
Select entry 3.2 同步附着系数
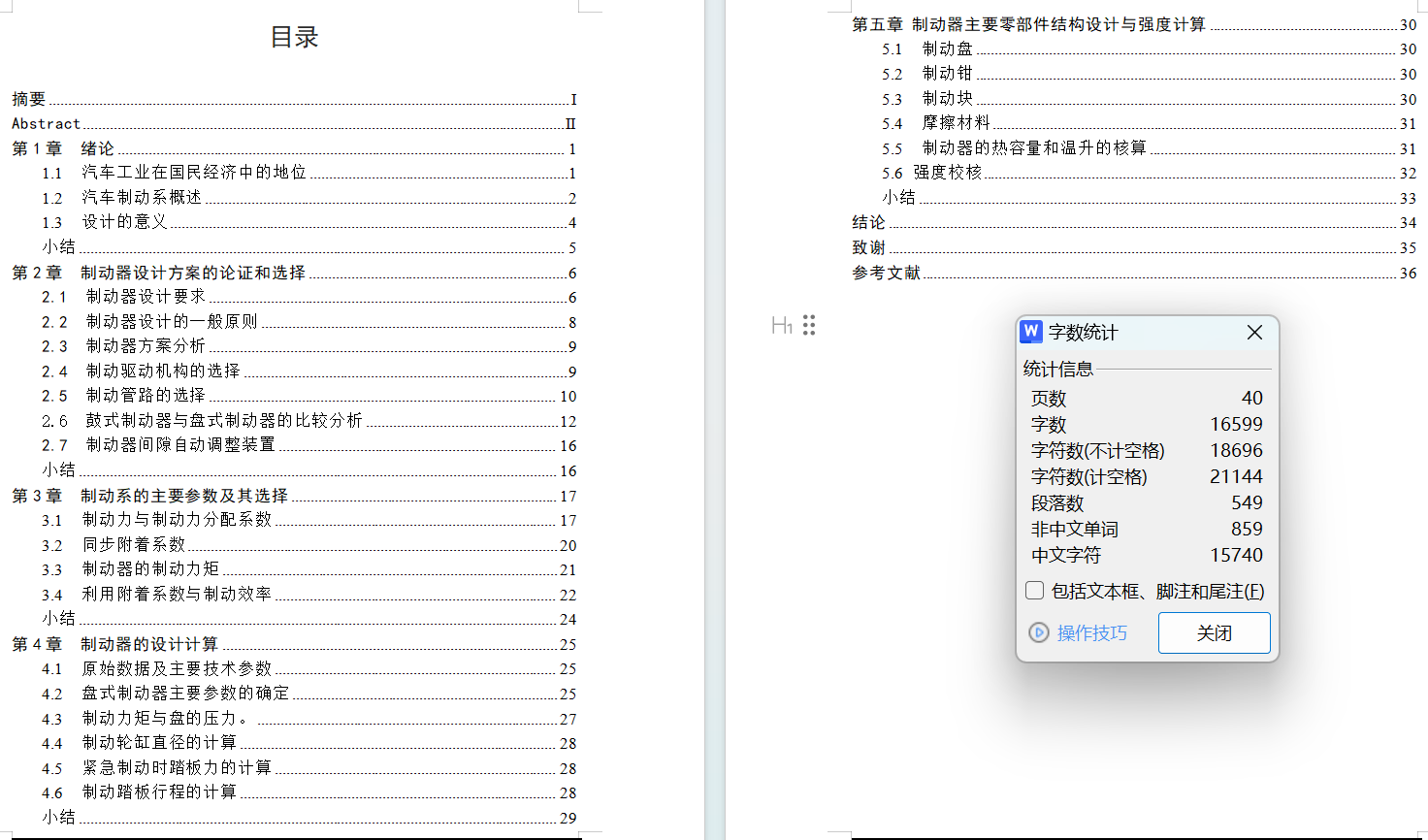[309, 545]
